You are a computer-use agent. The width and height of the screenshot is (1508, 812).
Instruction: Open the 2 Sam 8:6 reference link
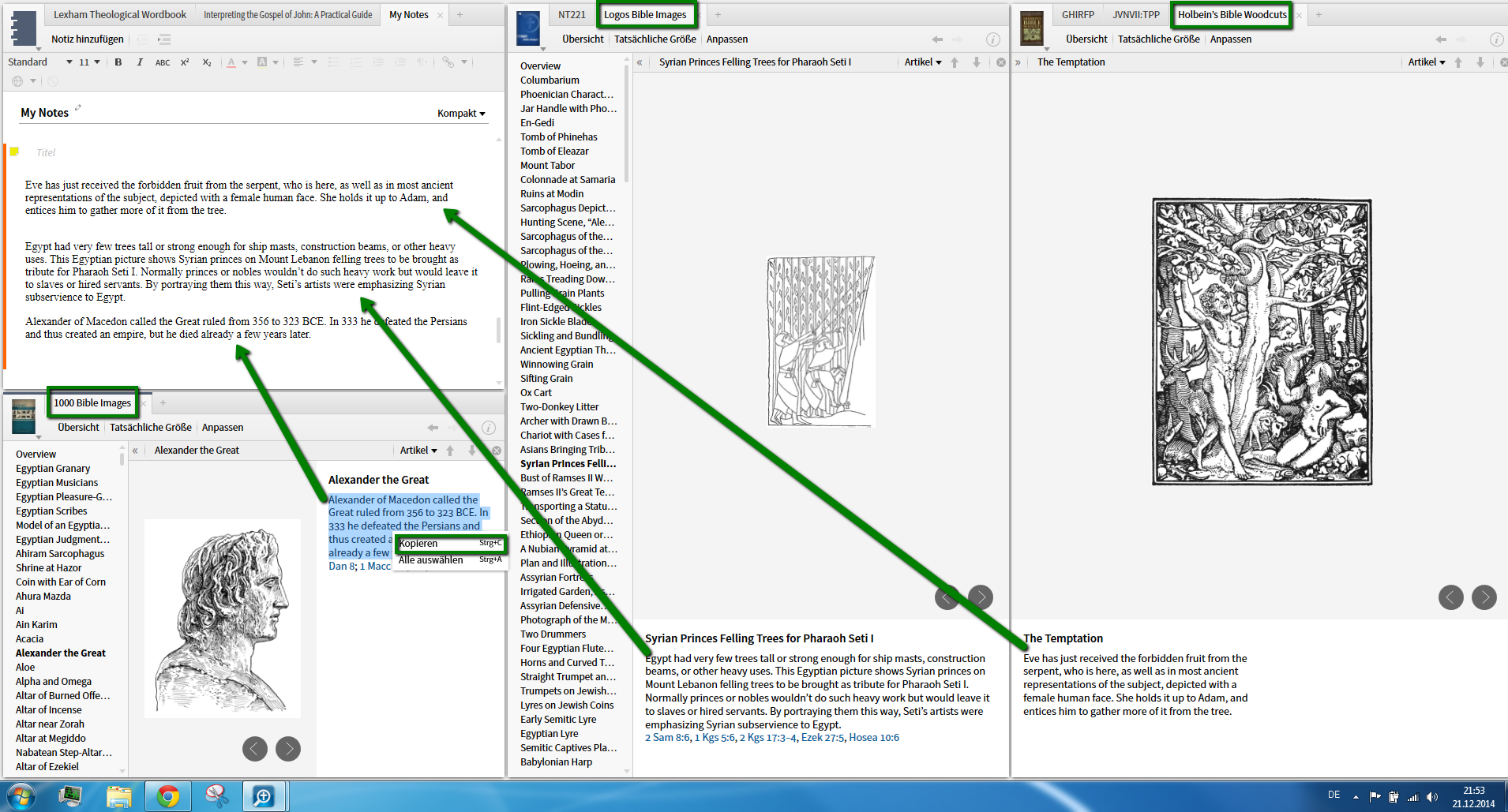(667, 738)
